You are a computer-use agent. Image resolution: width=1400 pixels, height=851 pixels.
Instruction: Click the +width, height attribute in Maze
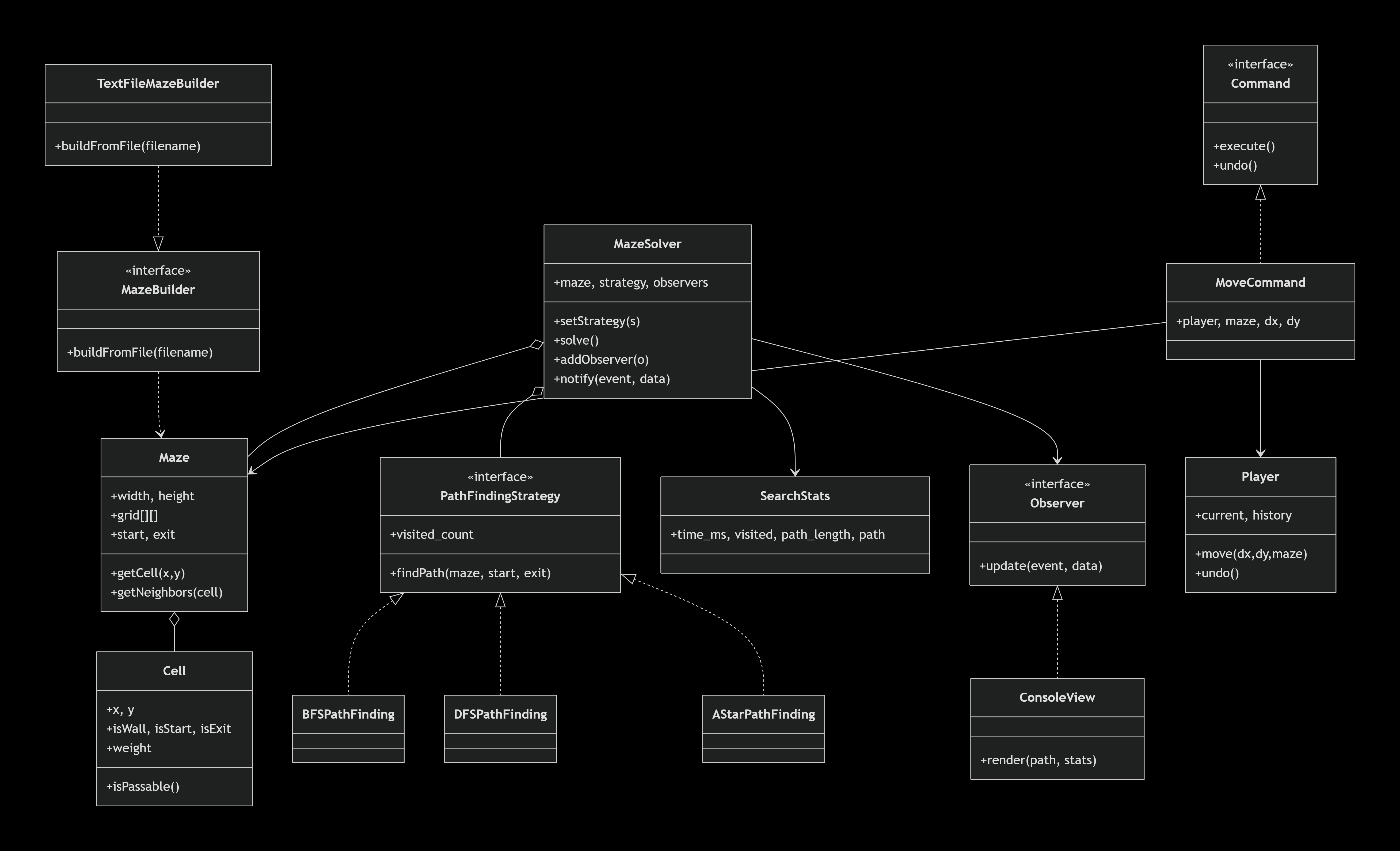coord(152,496)
